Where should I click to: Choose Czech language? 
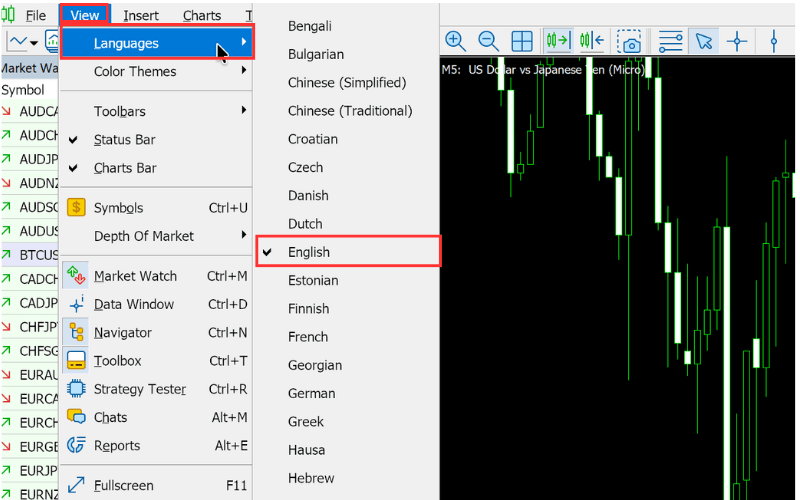pos(305,167)
